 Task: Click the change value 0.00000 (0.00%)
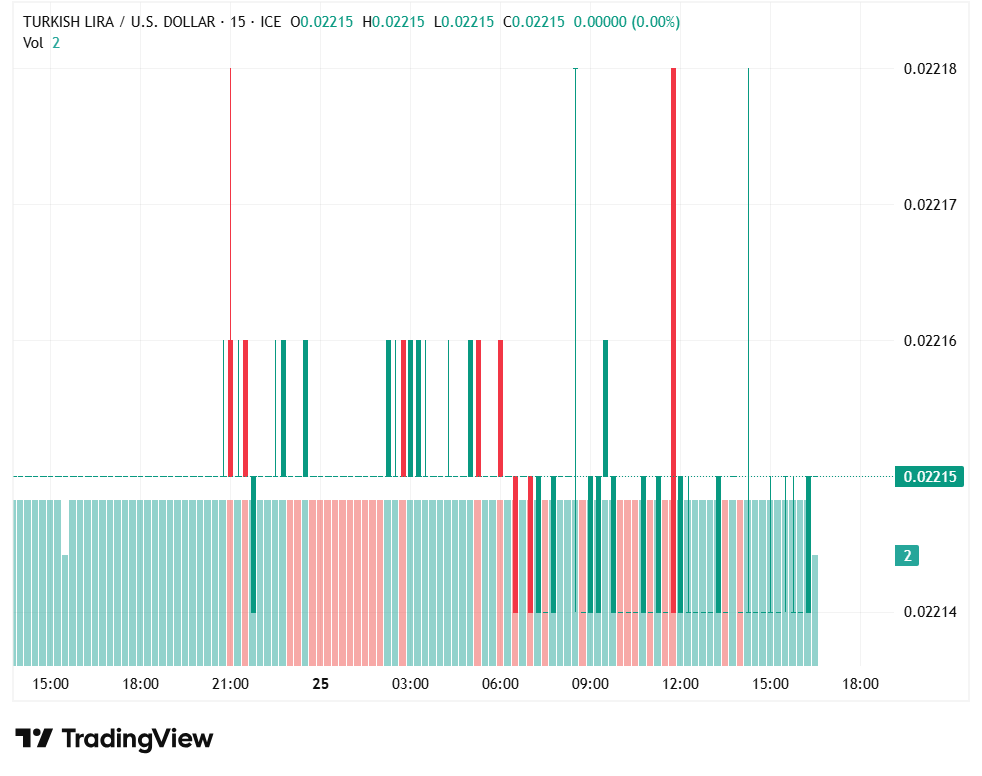click(626, 22)
